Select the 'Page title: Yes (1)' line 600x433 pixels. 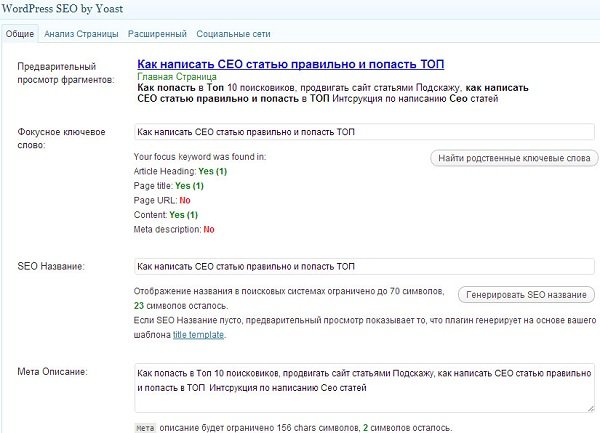pos(168,186)
